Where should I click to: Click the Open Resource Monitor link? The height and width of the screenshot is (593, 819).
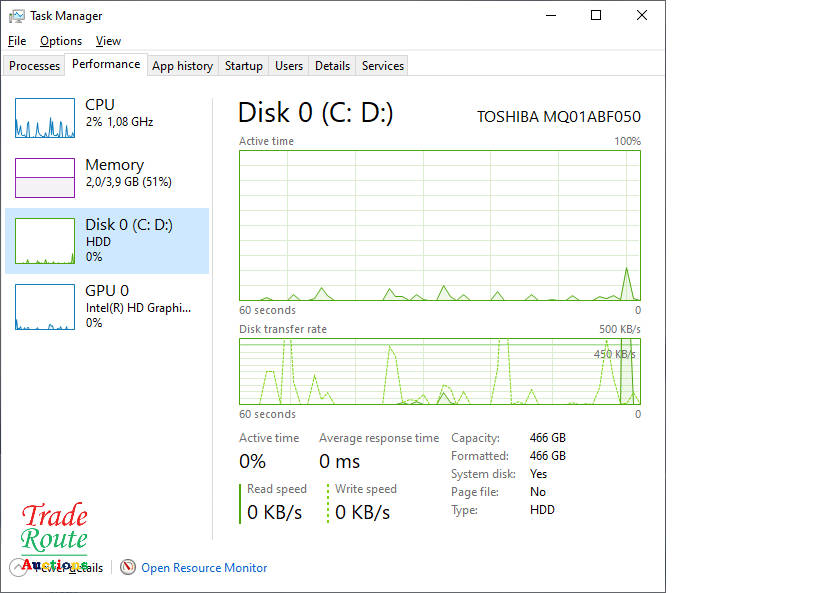click(x=204, y=567)
